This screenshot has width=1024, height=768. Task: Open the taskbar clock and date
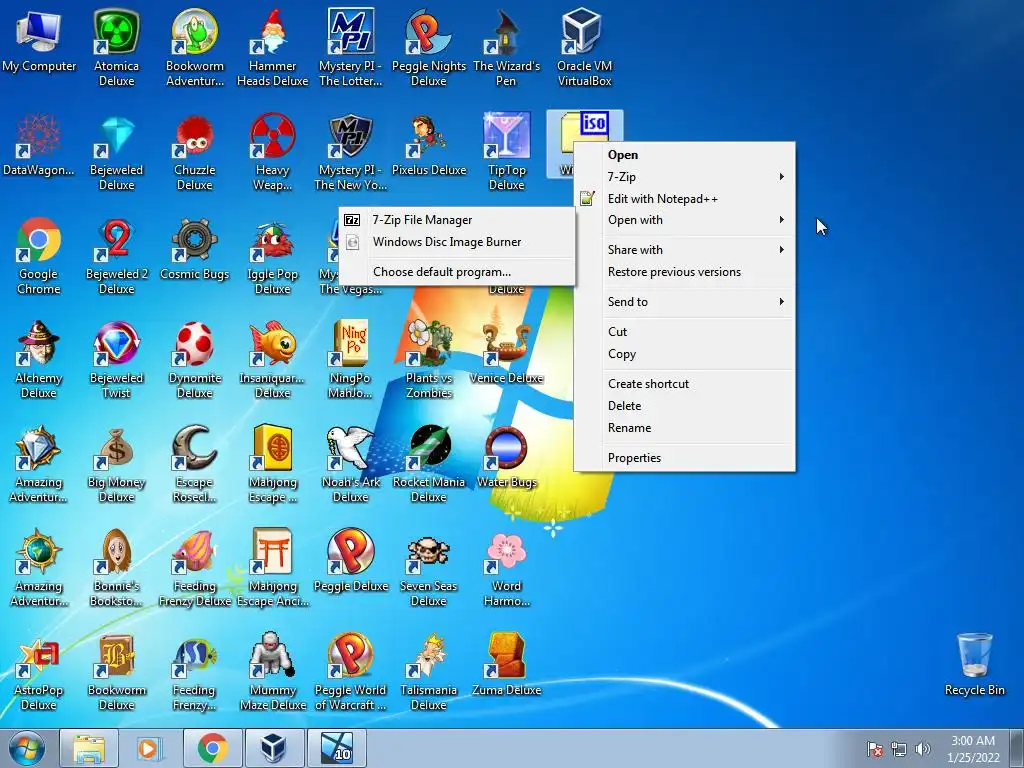point(973,748)
